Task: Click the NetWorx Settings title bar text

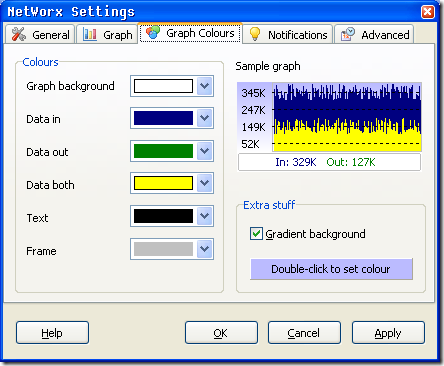Action: click(x=71, y=12)
